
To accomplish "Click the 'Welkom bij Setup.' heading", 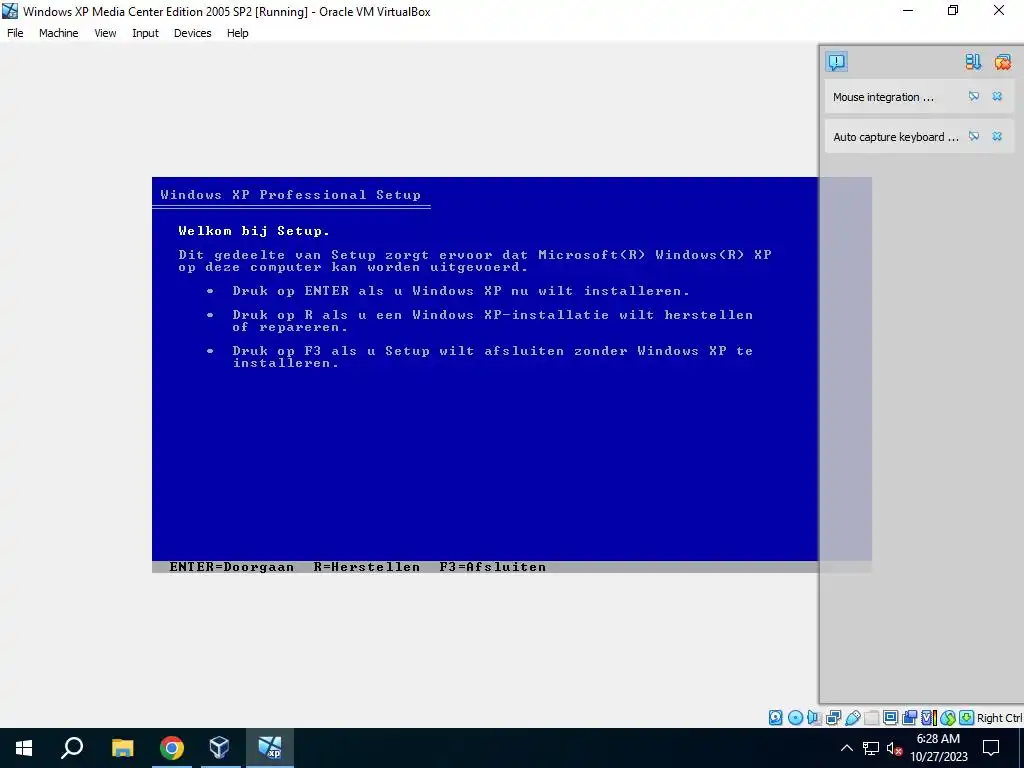I will coord(254,231).
